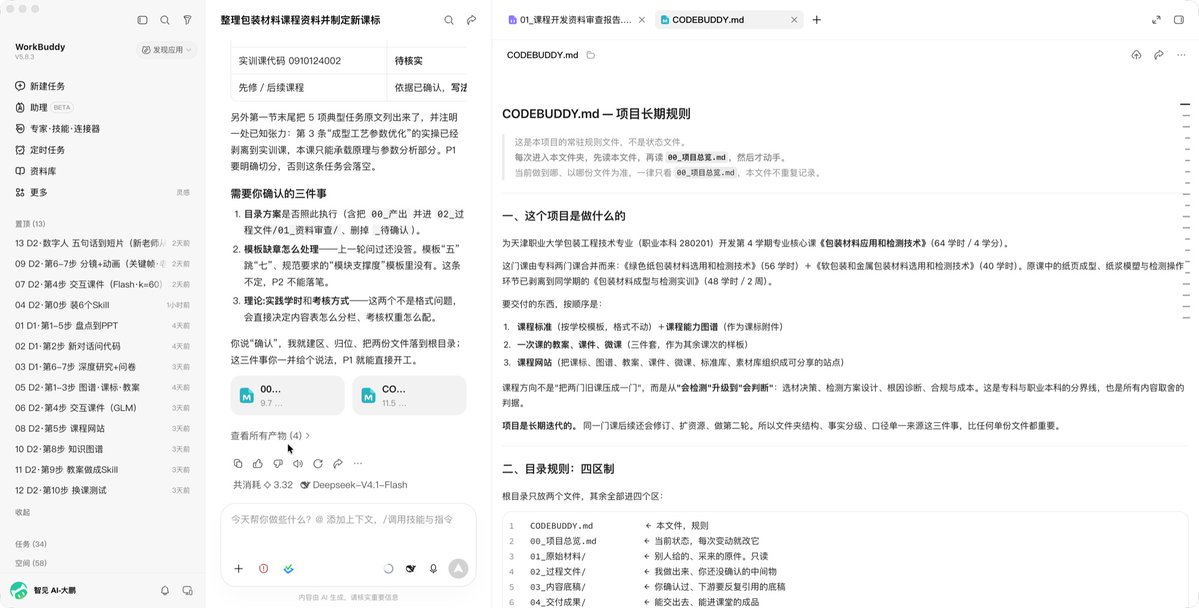Open task 02 D1·第2步 新对话问代码
Screen dimensions: 1199x608
[102, 346]
